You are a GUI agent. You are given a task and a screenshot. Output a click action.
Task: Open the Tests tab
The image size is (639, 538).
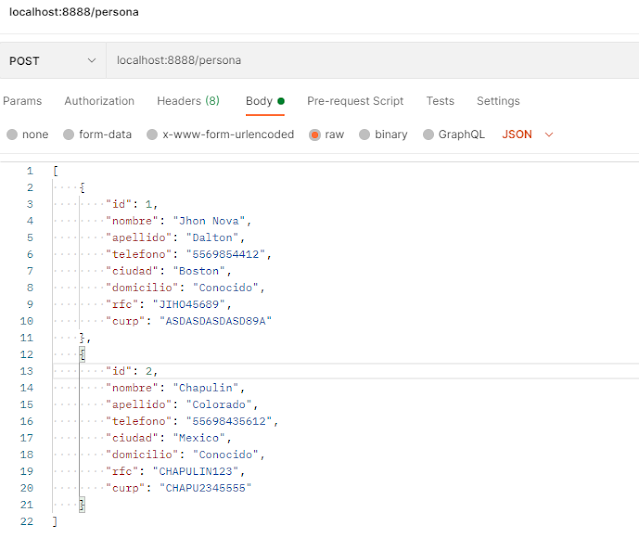coord(440,101)
